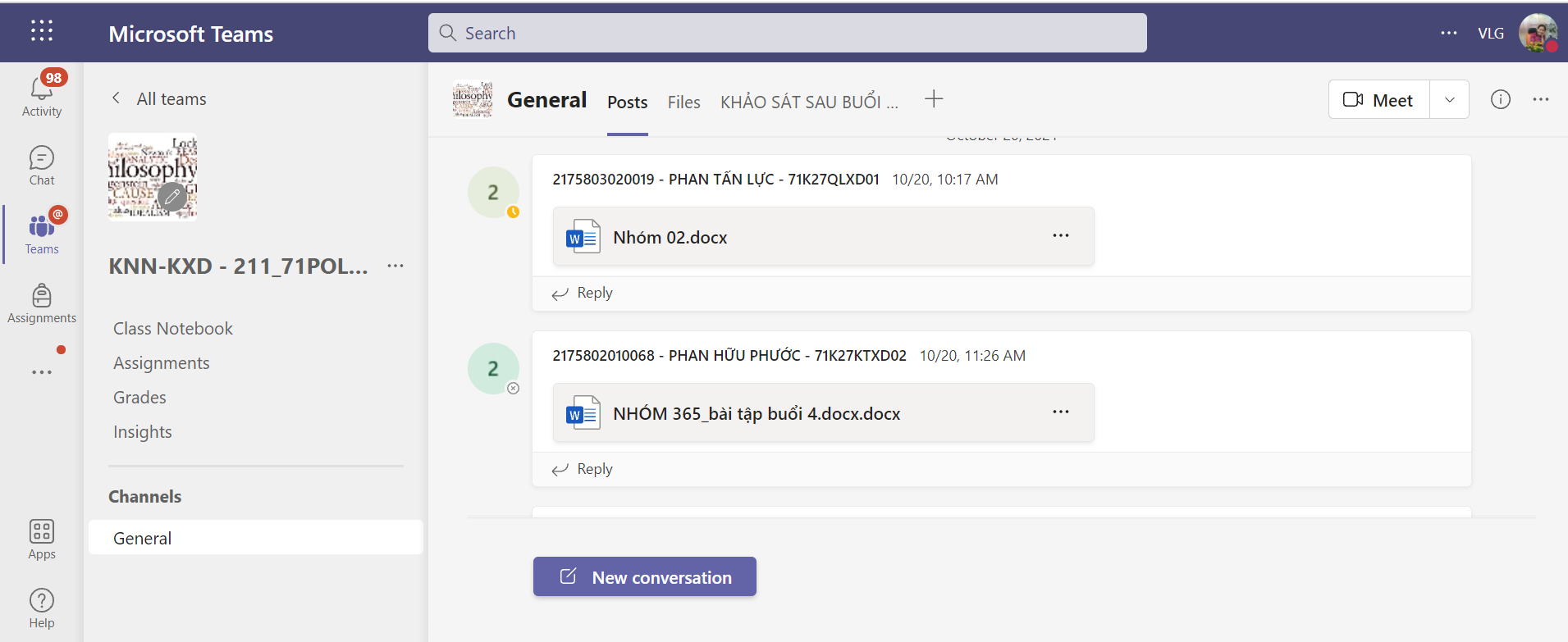Click timestamp 10/20, 10:17 AM
Viewport: 1568px width, 642px height.
coord(945,180)
